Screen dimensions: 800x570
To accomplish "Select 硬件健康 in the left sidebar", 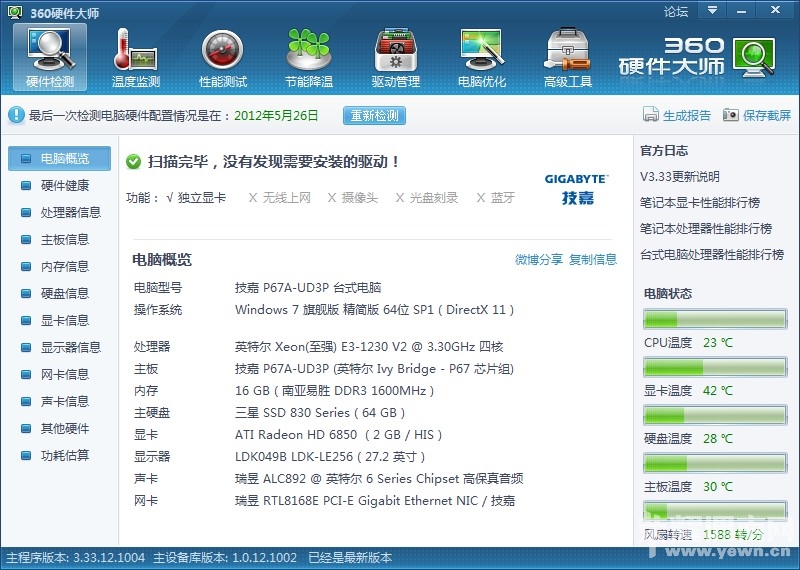I will (64, 186).
